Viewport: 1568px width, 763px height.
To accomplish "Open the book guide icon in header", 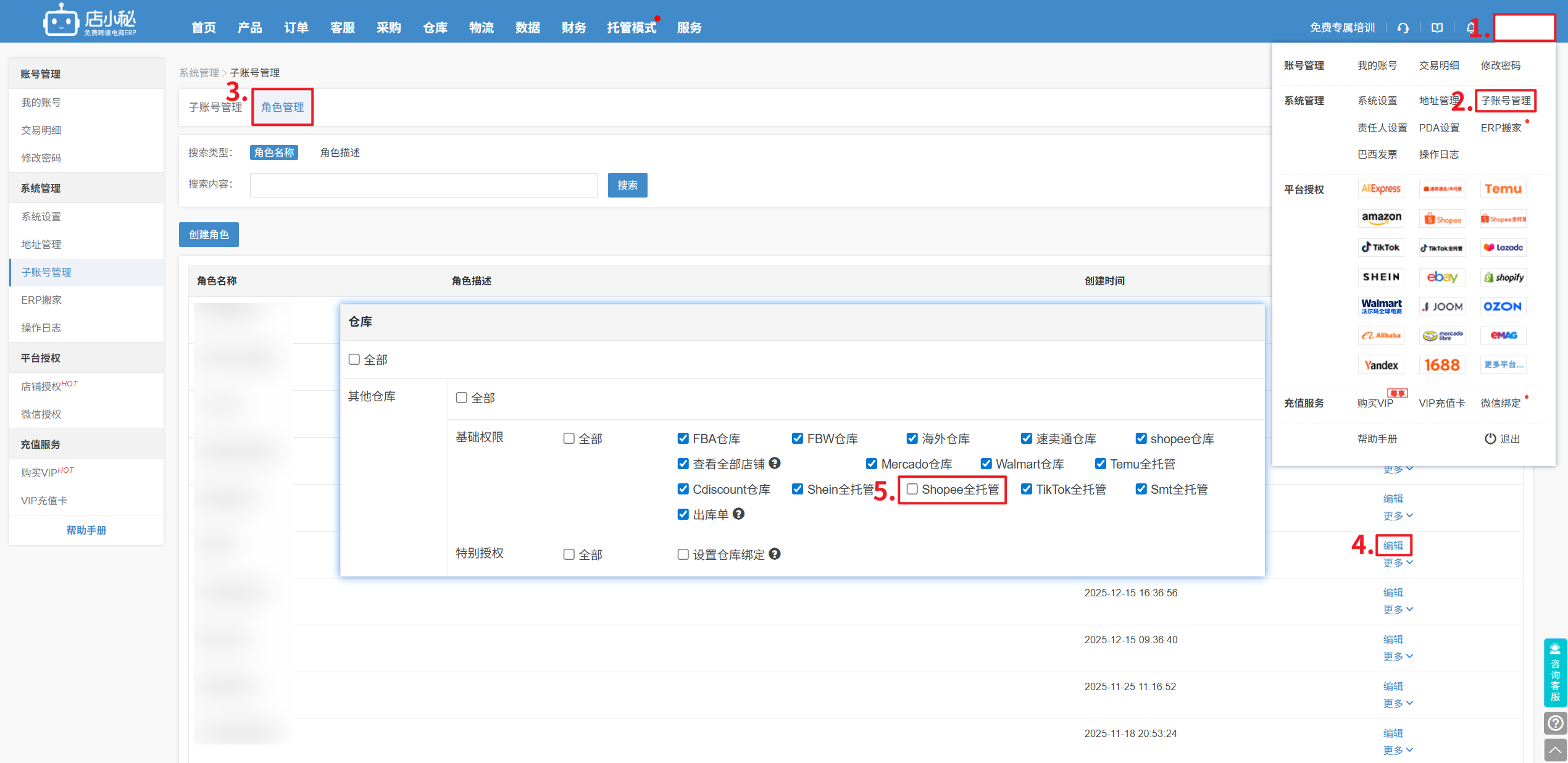I will point(1437,28).
